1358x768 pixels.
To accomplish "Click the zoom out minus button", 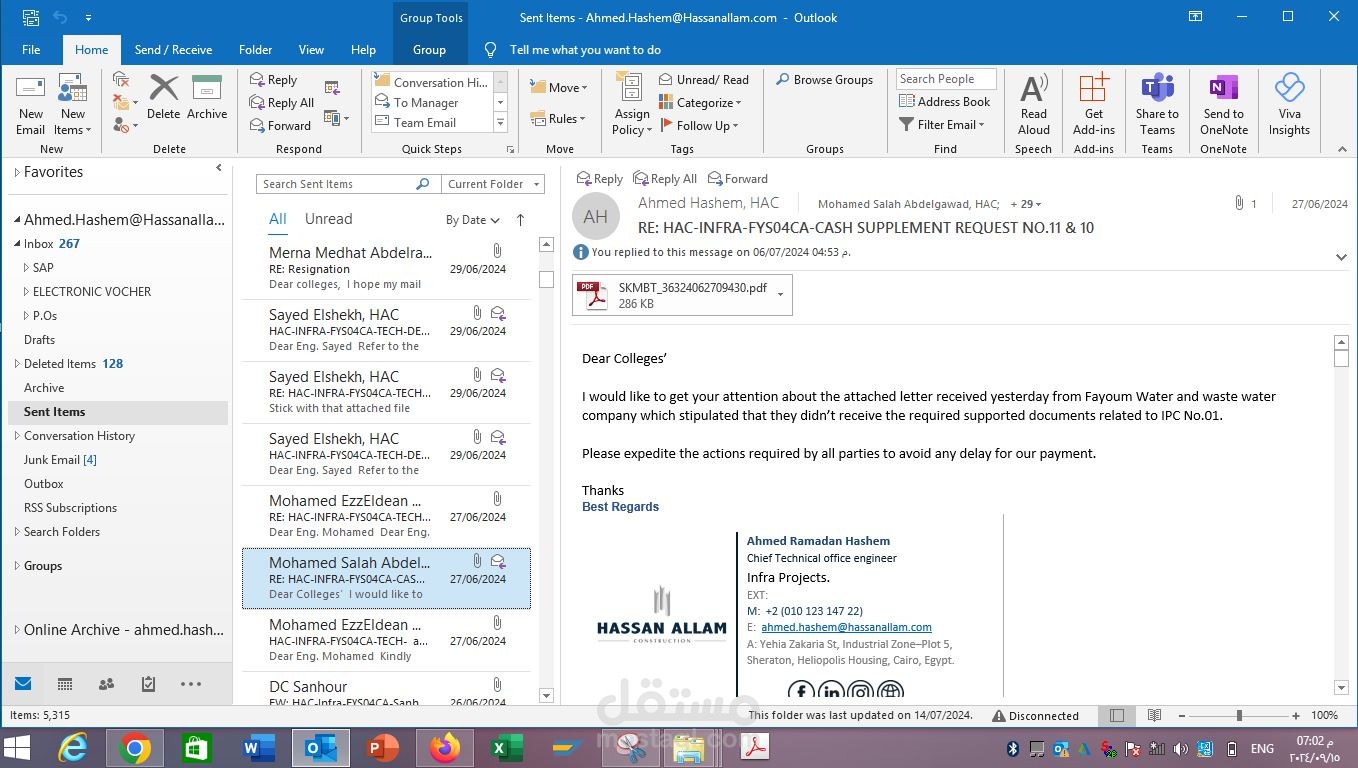I will pos(1181,716).
